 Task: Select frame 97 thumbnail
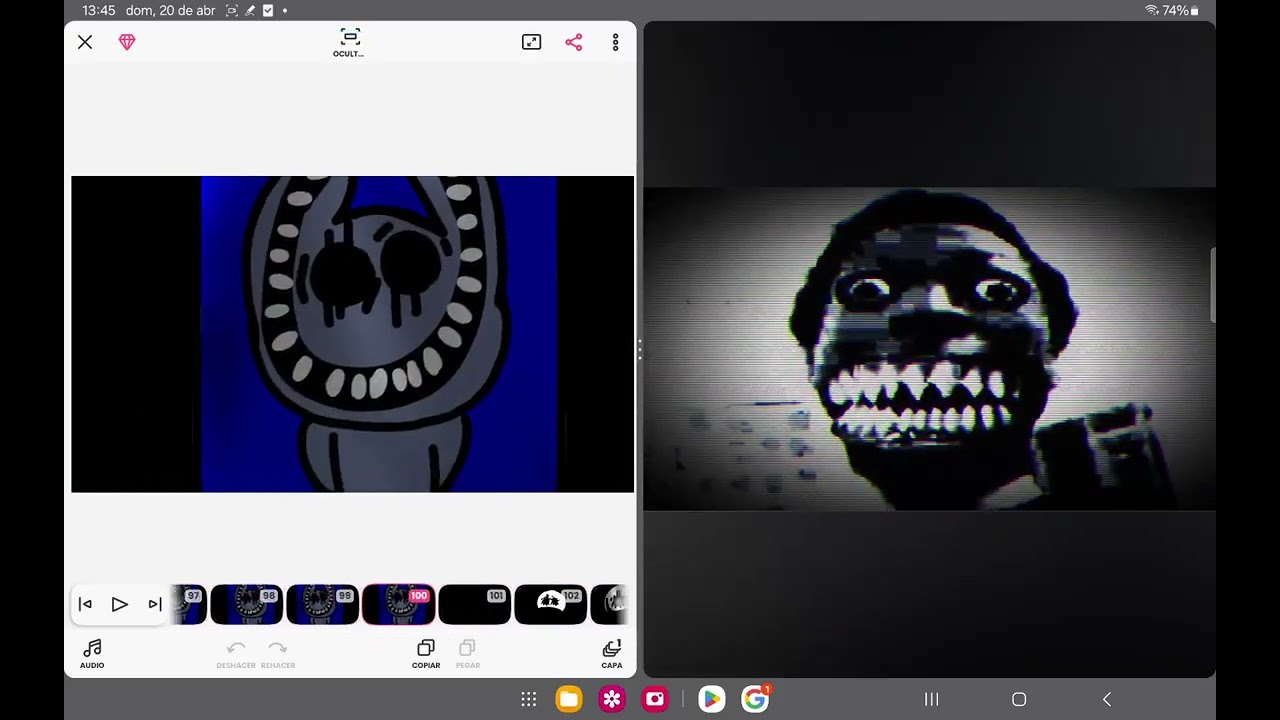click(188, 605)
